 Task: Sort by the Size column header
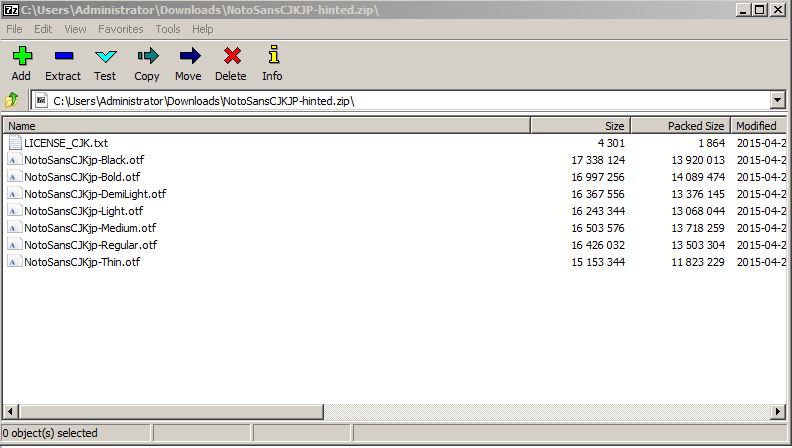[x=580, y=126]
